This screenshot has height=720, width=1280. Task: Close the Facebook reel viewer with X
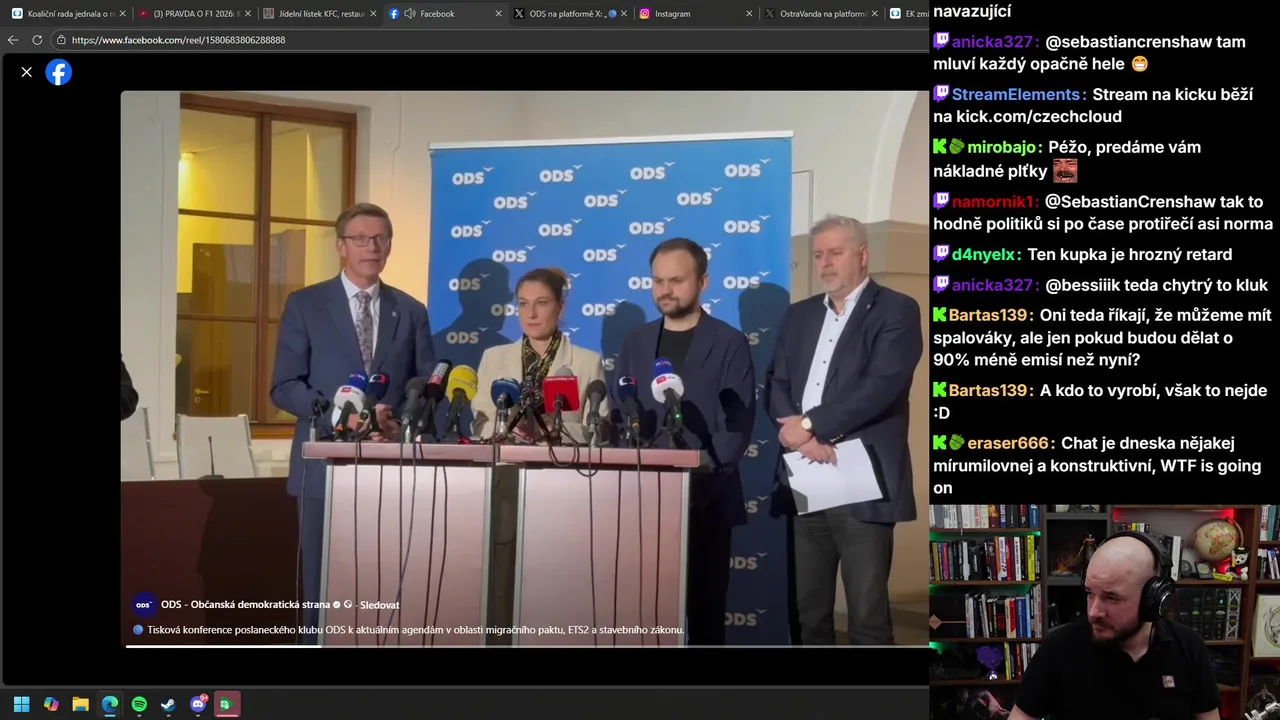click(x=27, y=72)
